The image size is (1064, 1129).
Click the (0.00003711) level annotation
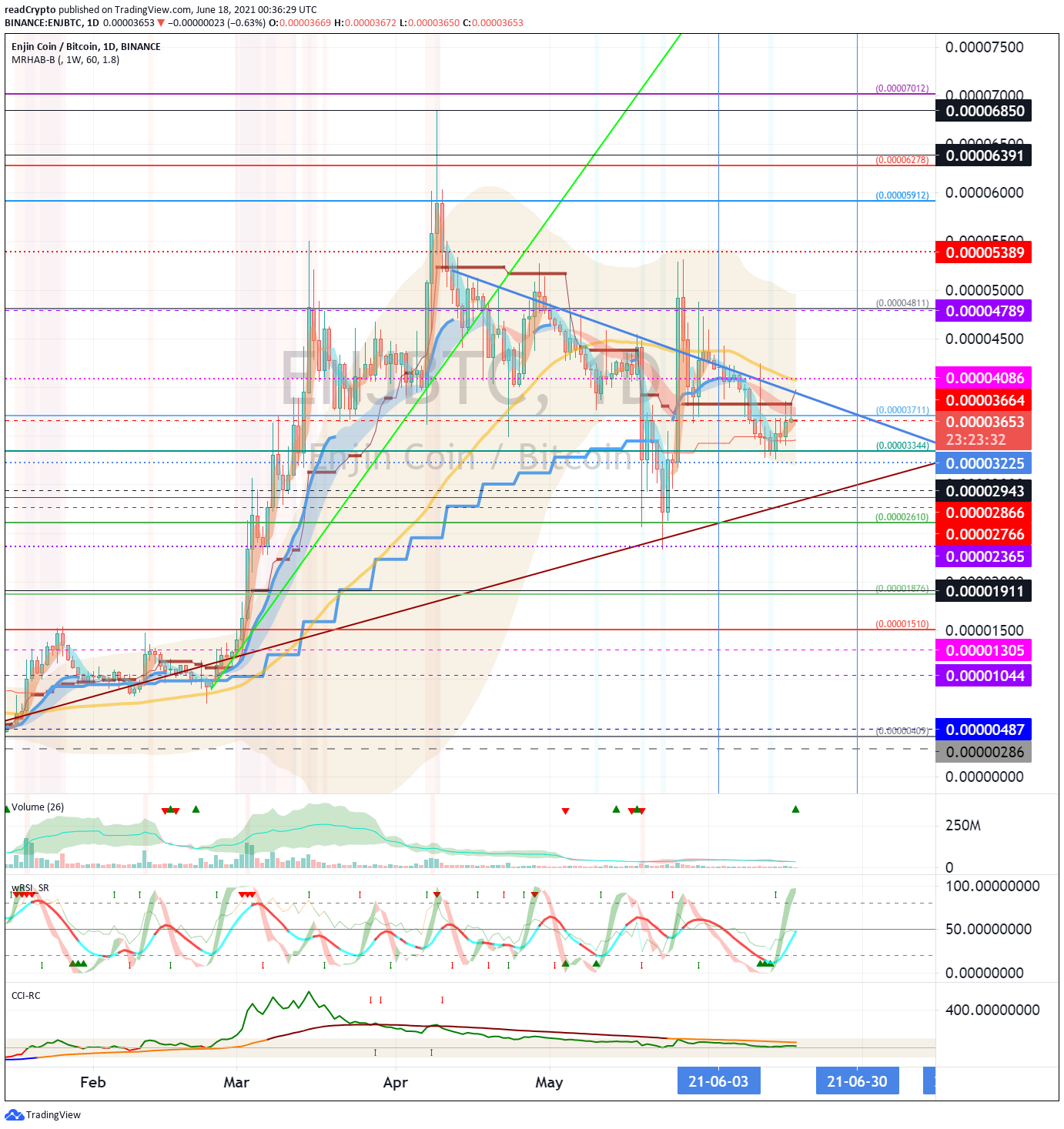click(902, 410)
